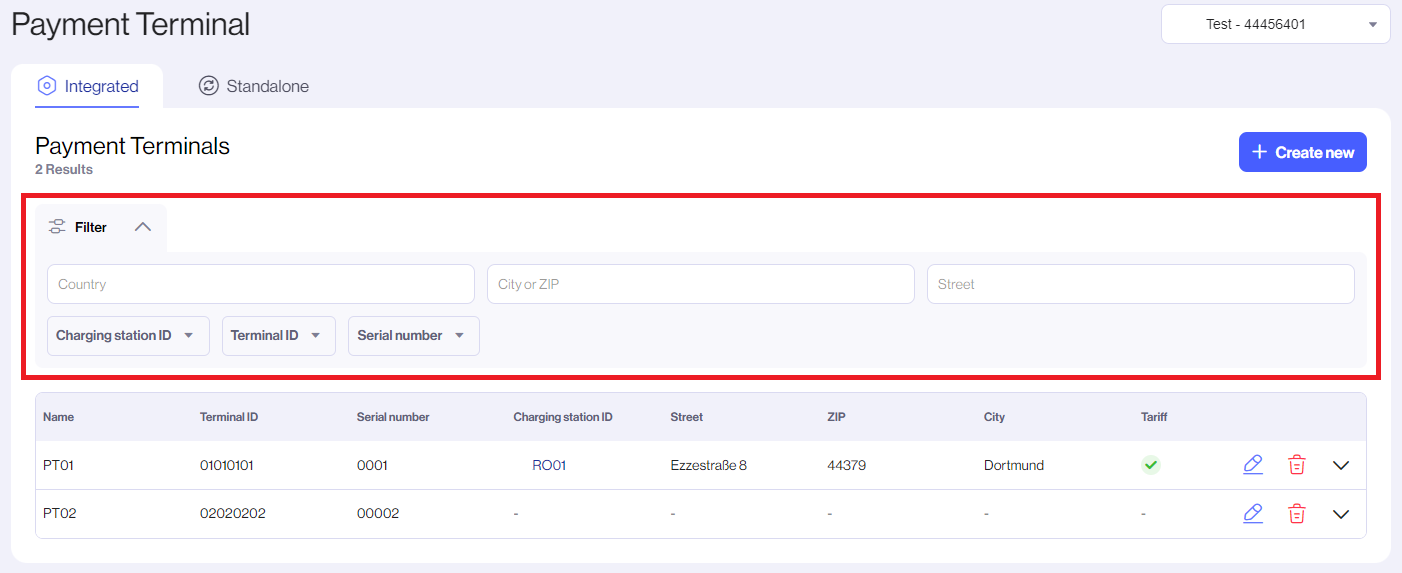Click the Payment Terminals heading

(x=132, y=146)
